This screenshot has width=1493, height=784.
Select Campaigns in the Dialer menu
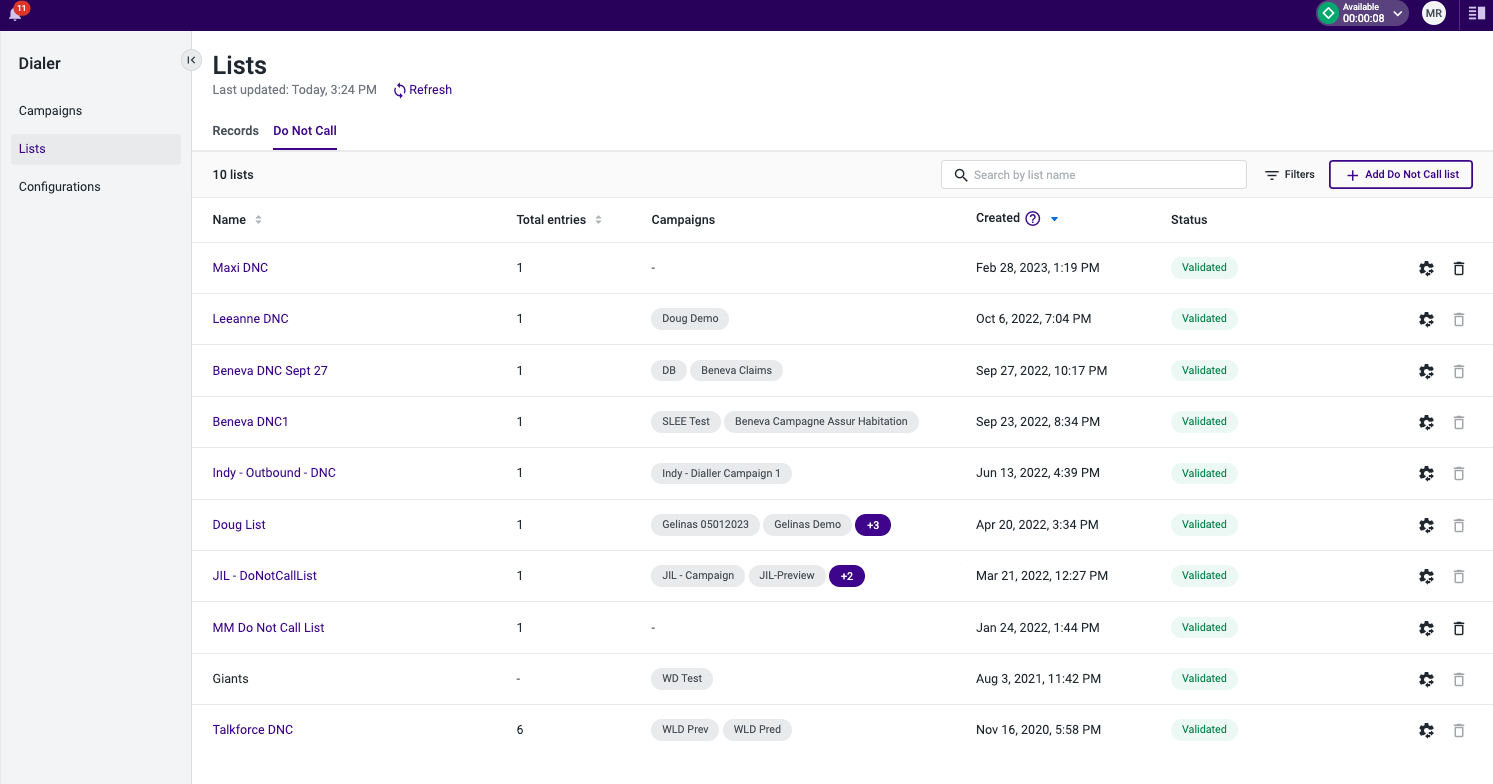[x=50, y=110]
